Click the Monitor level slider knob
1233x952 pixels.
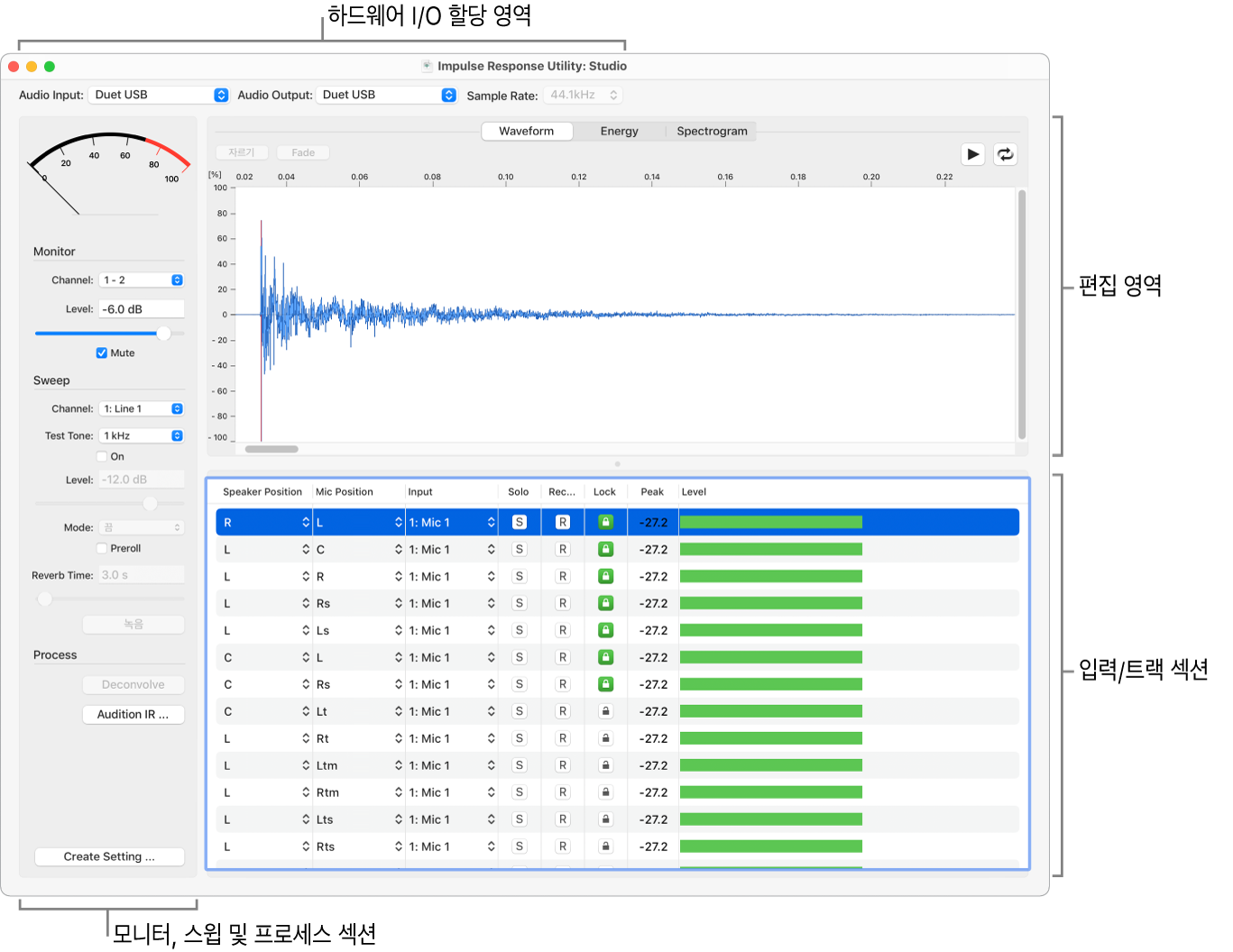[x=163, y=334]
